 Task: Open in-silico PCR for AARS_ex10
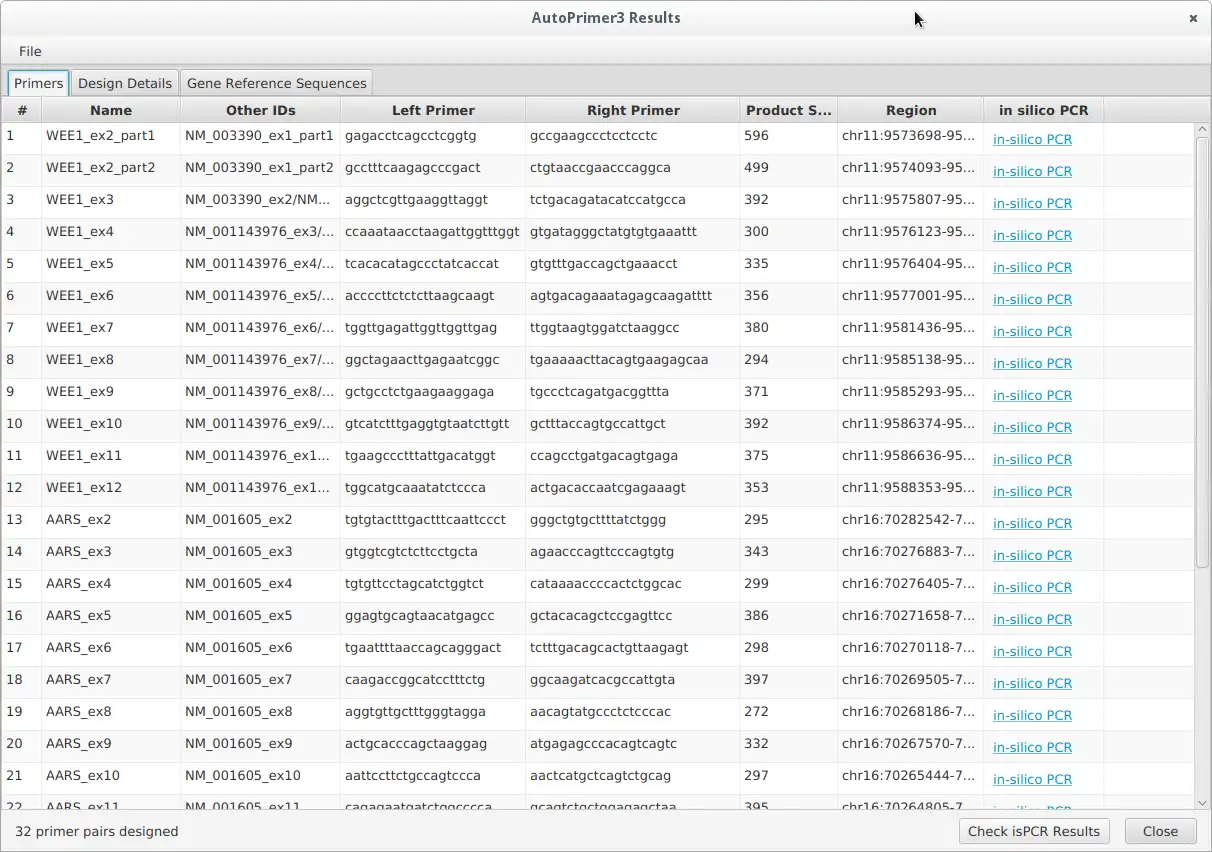pyautogui.click(x=1032, y=779)
